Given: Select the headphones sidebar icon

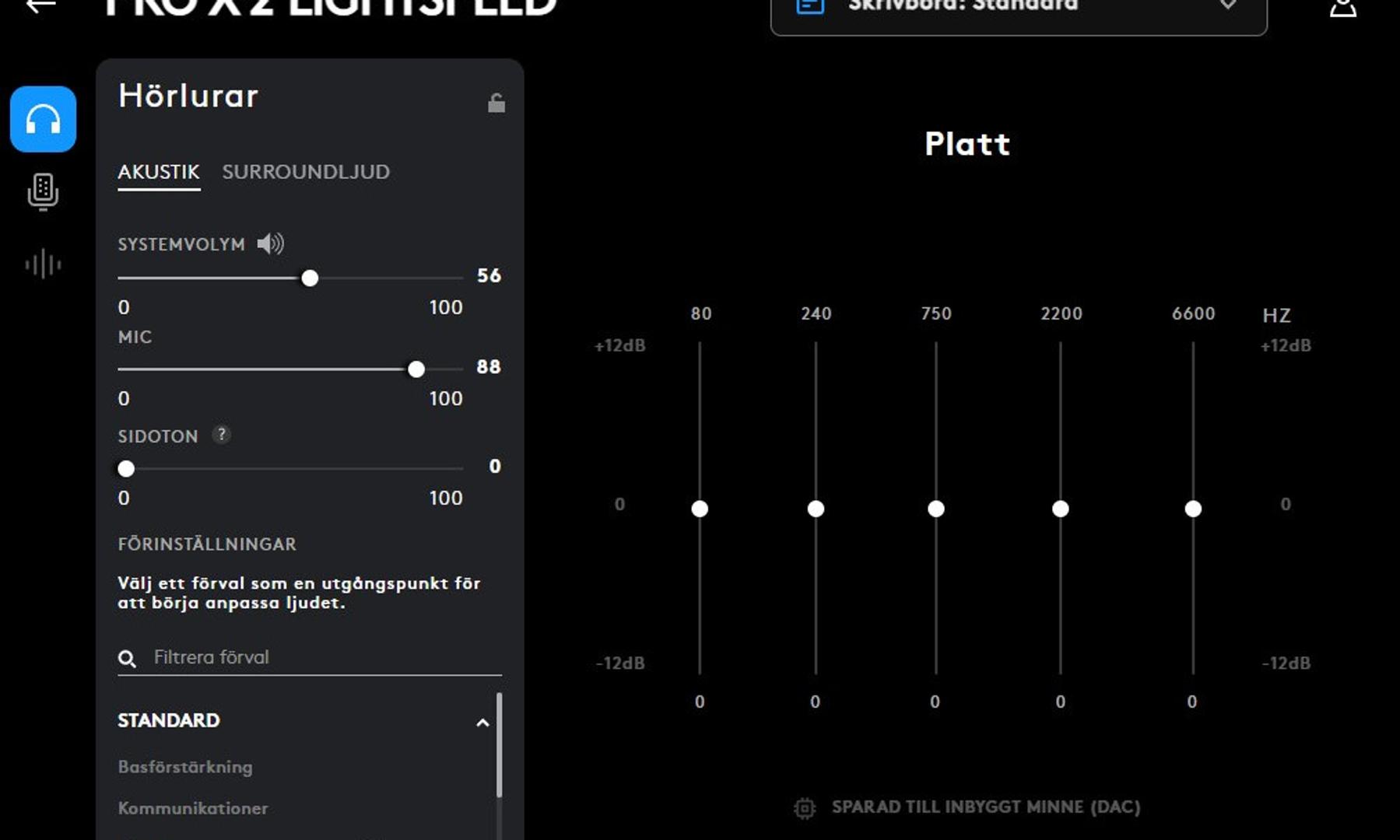Looking at the screenshot, I should pyautogui.click(x=43, y=119).
